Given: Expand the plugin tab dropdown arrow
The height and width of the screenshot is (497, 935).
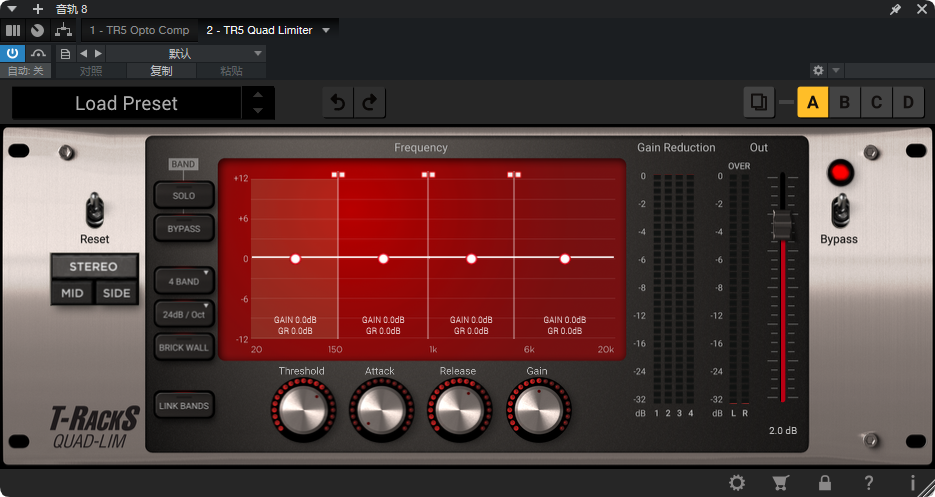Looking at the screenshot, I should point(326,30).
